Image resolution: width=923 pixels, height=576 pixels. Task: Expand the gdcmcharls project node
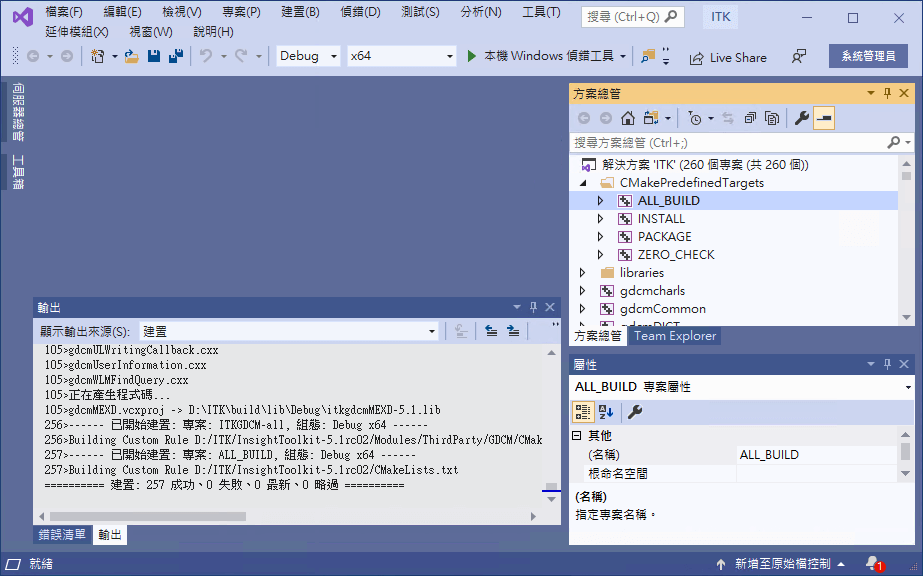(x=582, y=291)
